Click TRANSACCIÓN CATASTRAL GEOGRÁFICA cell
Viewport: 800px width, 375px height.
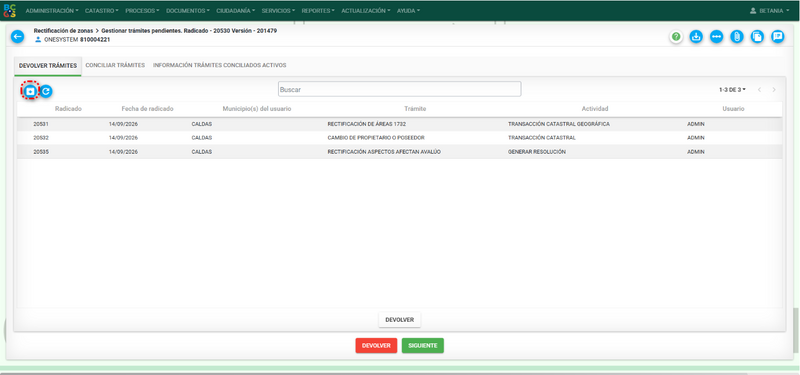559,124
